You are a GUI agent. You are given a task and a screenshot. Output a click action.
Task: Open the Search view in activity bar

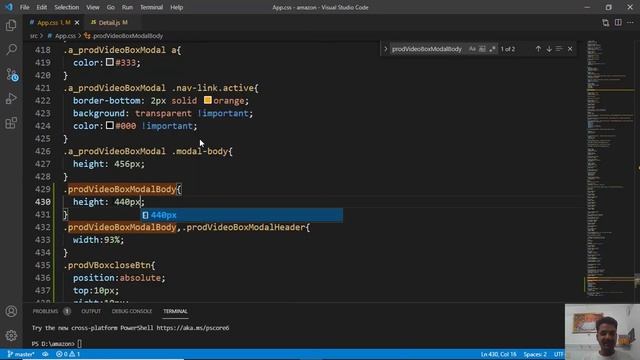[x=11, y=49]
